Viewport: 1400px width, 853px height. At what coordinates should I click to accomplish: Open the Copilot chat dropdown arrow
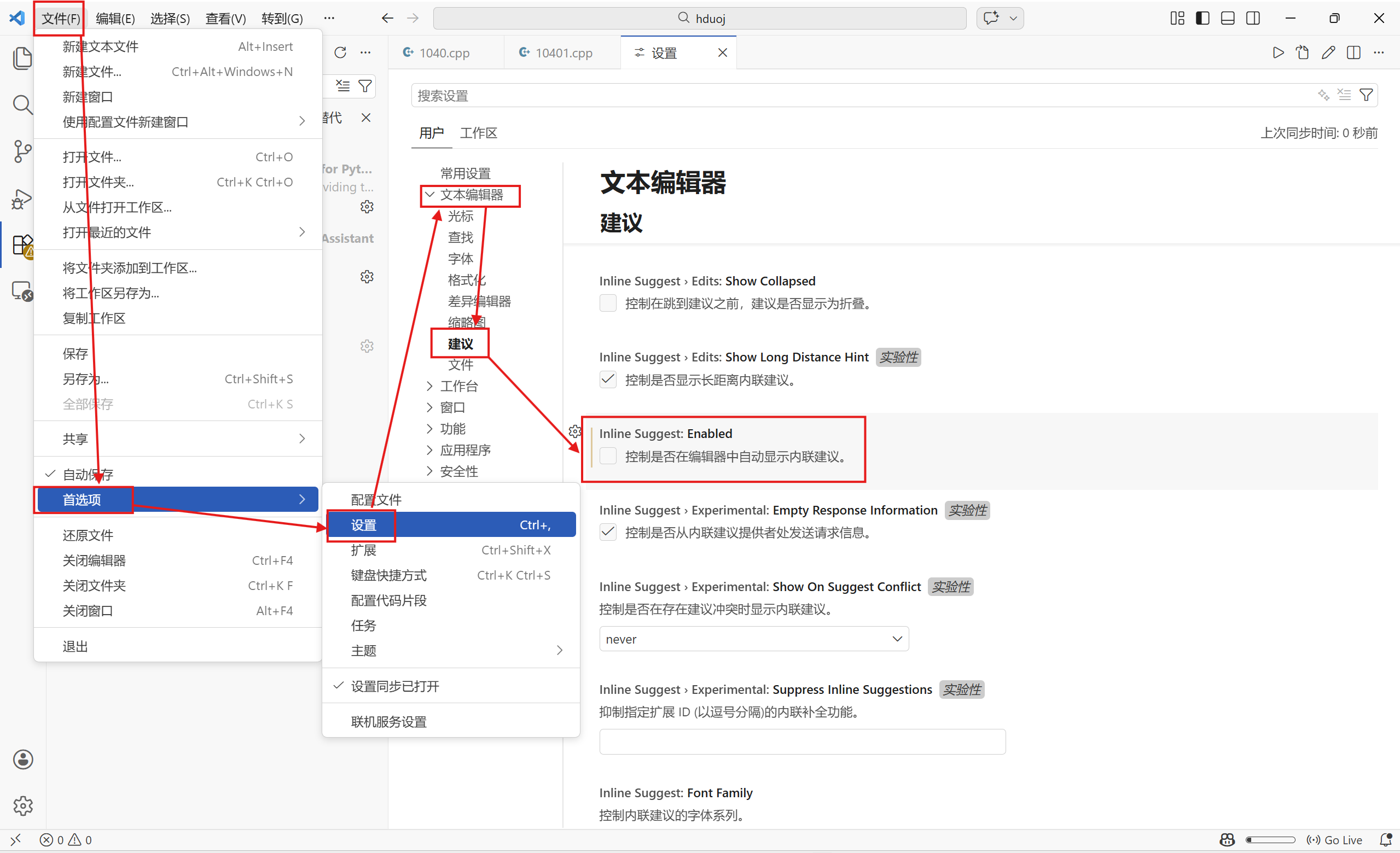click(x=1013, y=18)
